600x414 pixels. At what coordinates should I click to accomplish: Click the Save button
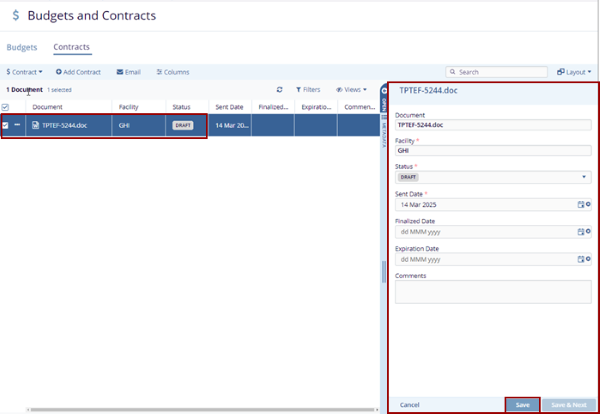pyautogui.click(x=522, y=404)
